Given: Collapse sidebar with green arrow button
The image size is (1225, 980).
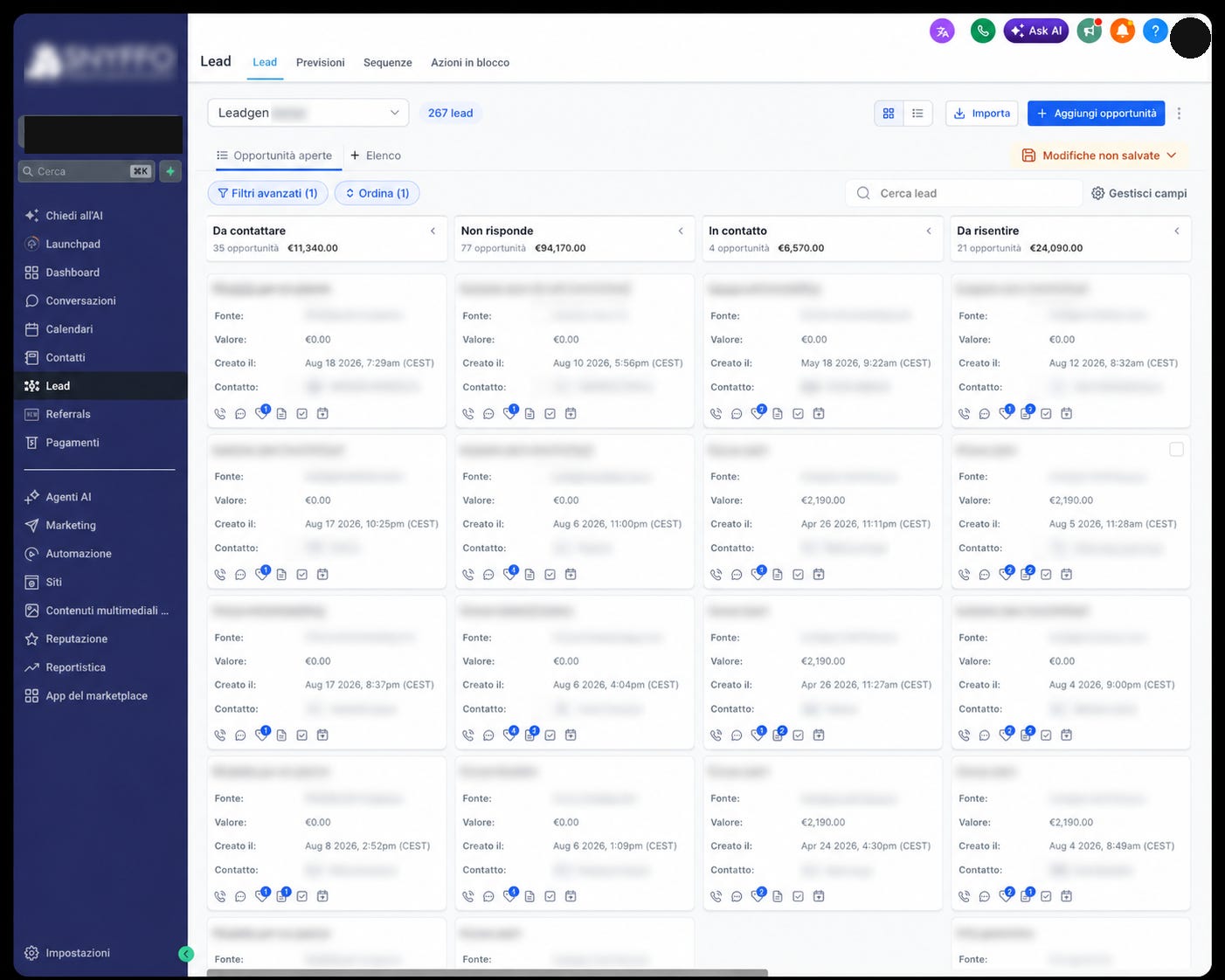Looking at the screenshot, I should [186, 954].
